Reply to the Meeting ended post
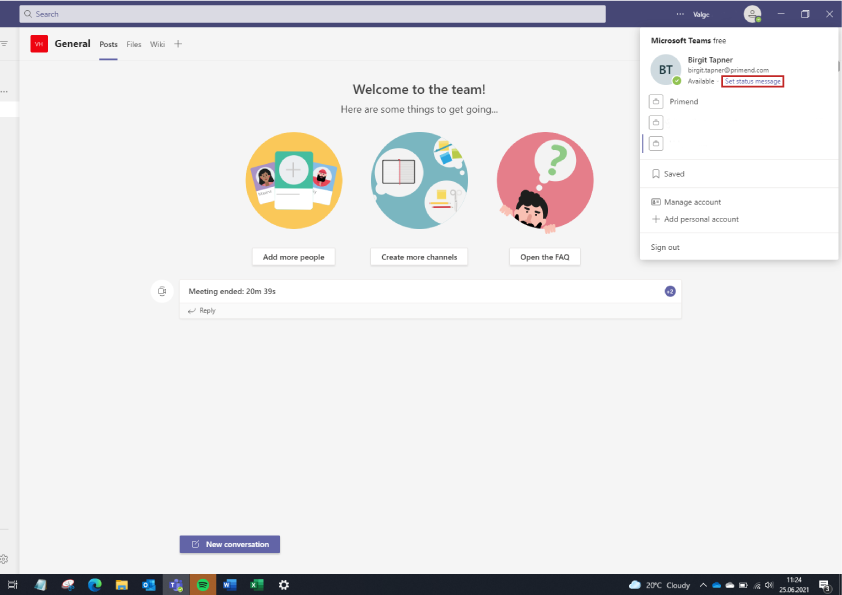The width and height of the screenshot is (842, 595). pyautogui.click(x=202, y=310)
